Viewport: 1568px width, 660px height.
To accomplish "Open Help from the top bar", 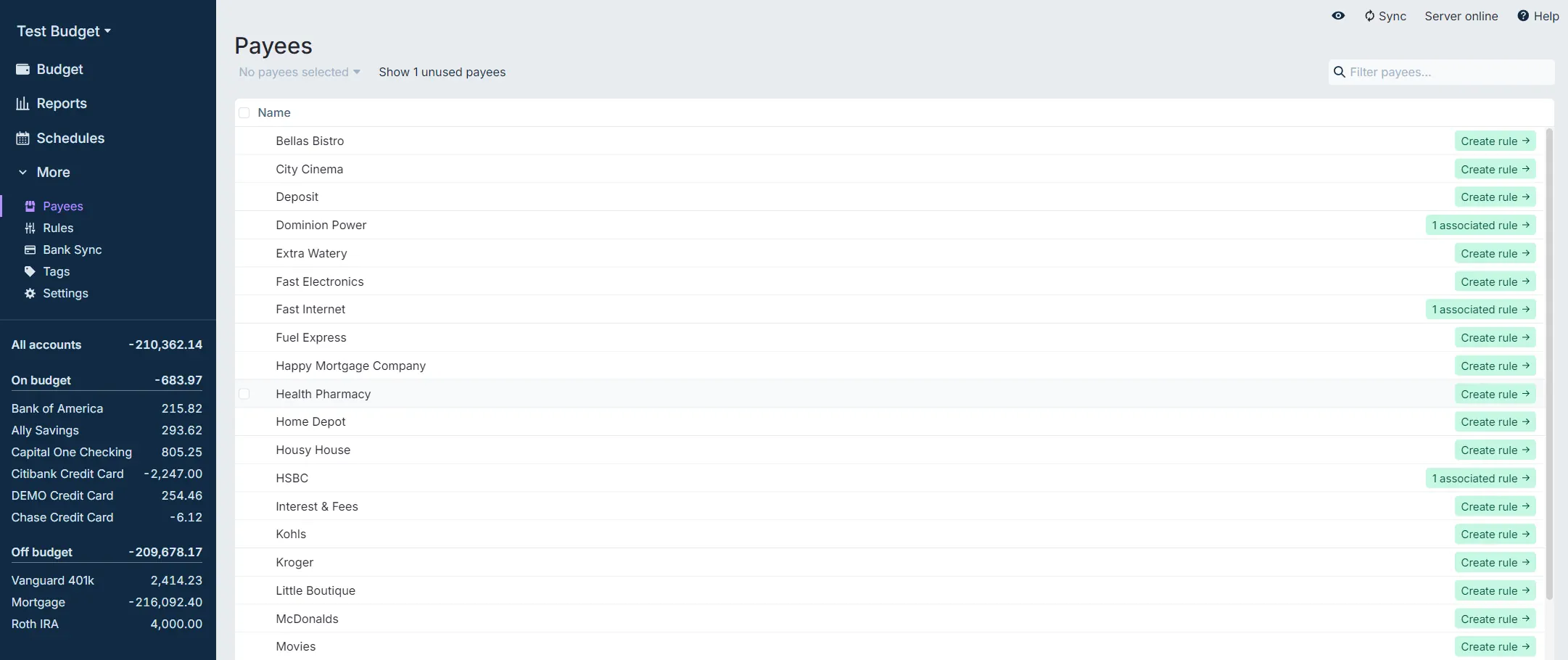I will coord(1537,15).
